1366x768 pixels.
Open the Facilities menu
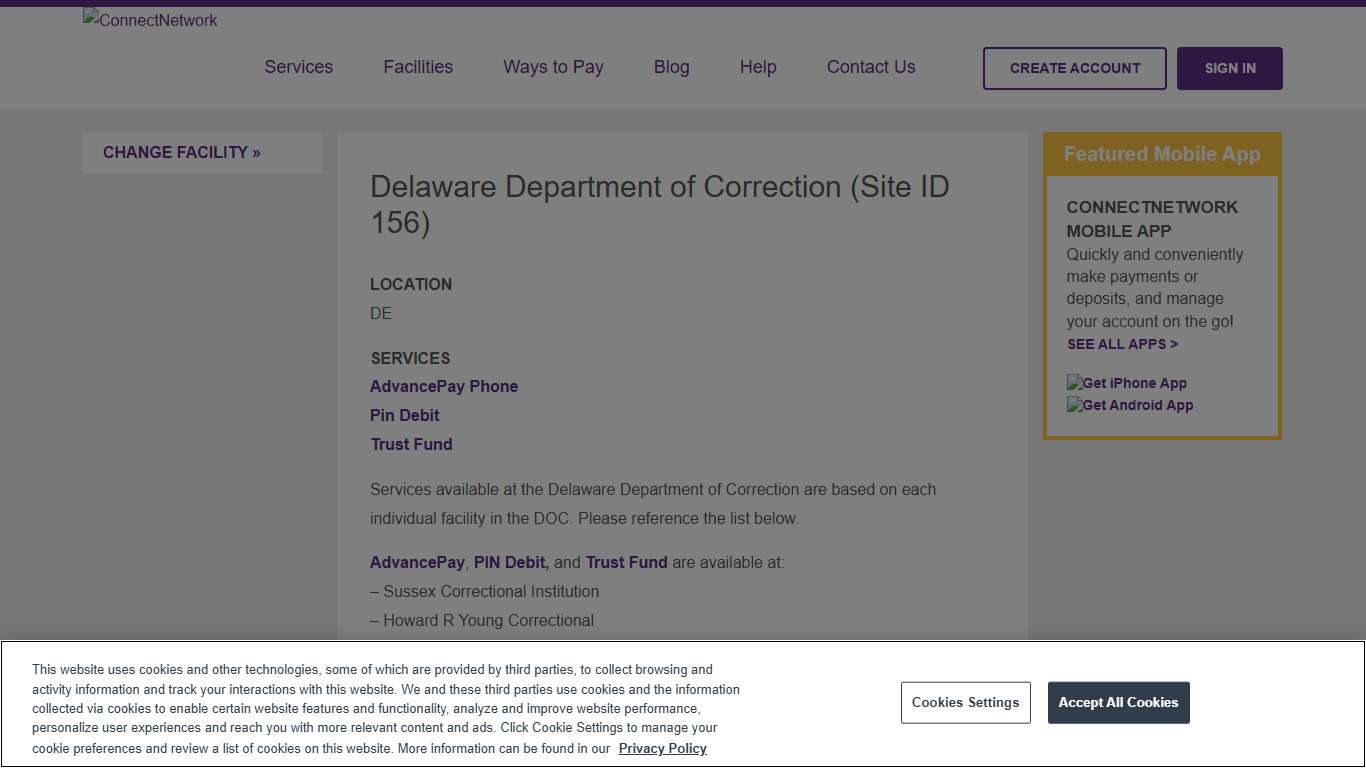417,67
